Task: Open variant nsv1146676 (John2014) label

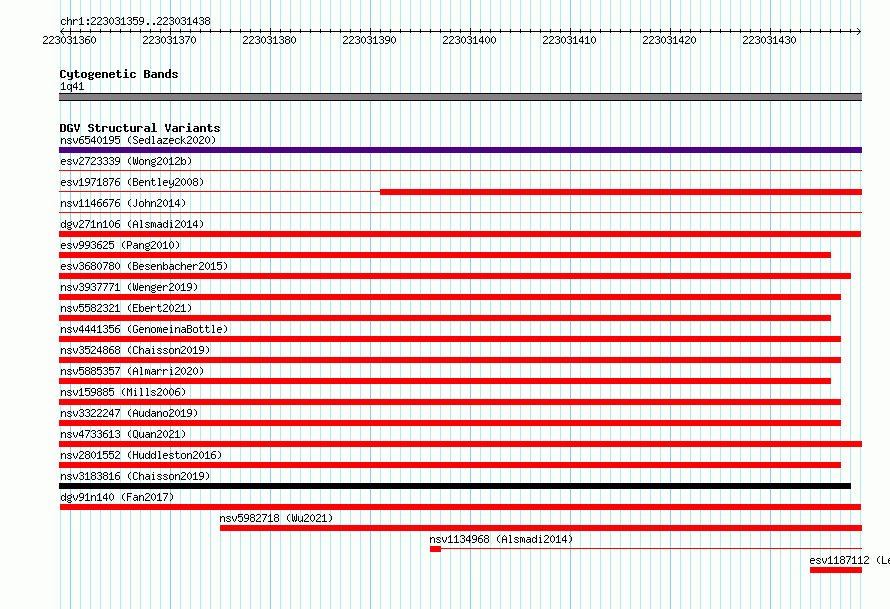Action: click(123, 203)
